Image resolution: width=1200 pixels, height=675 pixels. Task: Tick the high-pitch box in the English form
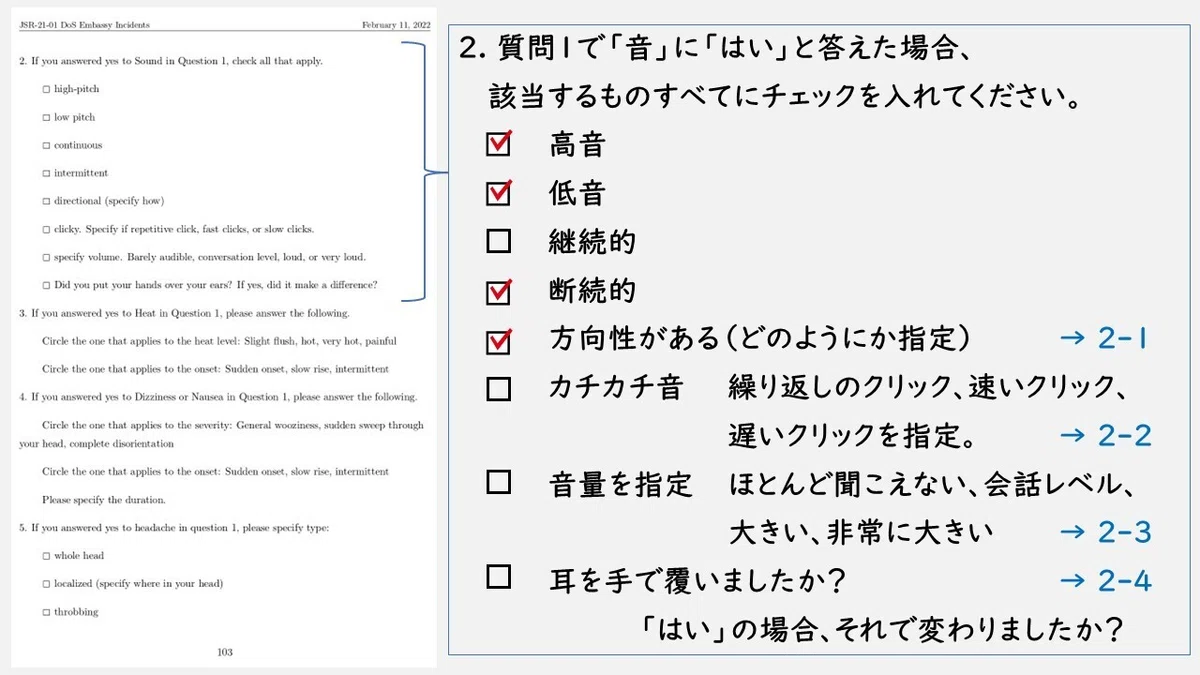[46, 89]
